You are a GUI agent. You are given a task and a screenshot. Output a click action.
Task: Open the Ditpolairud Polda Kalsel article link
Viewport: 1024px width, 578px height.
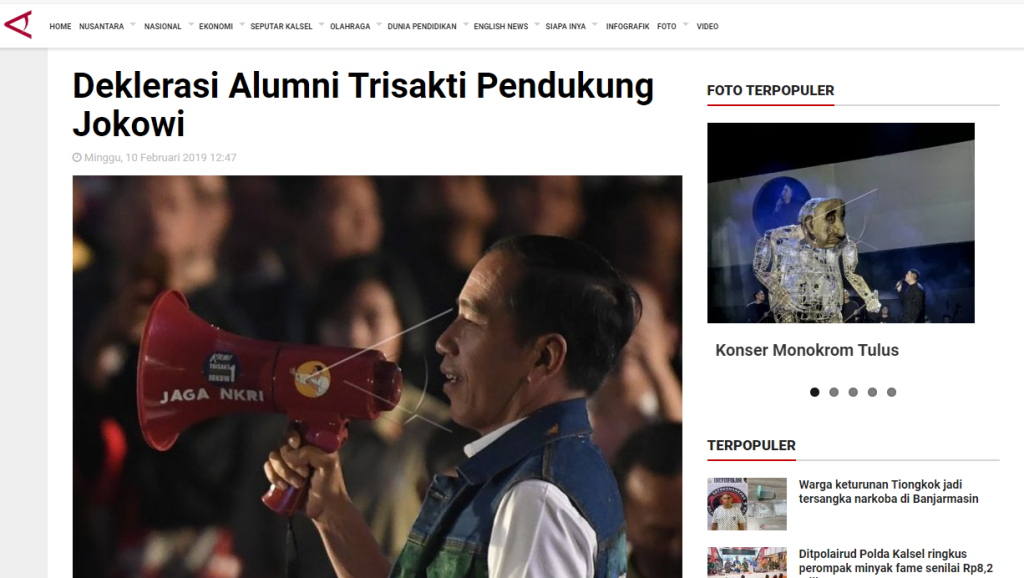coord(895,562)
